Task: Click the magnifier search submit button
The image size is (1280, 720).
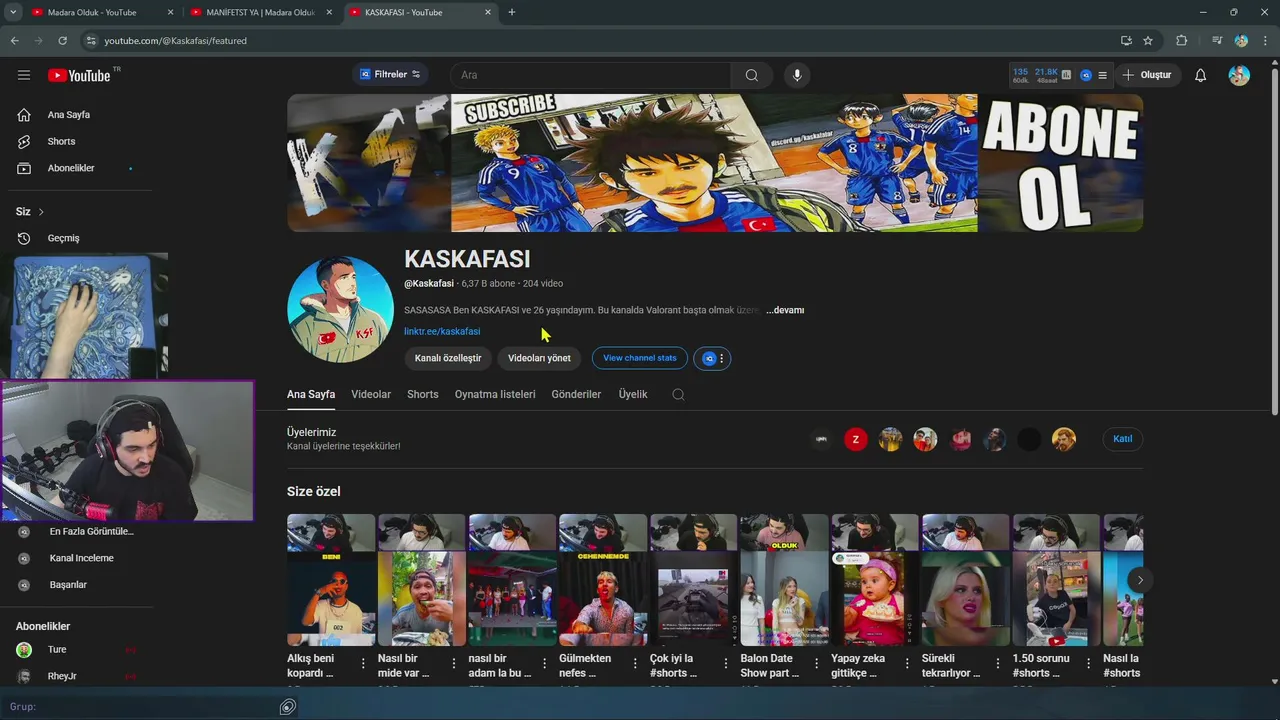Action: pos(752,75)
